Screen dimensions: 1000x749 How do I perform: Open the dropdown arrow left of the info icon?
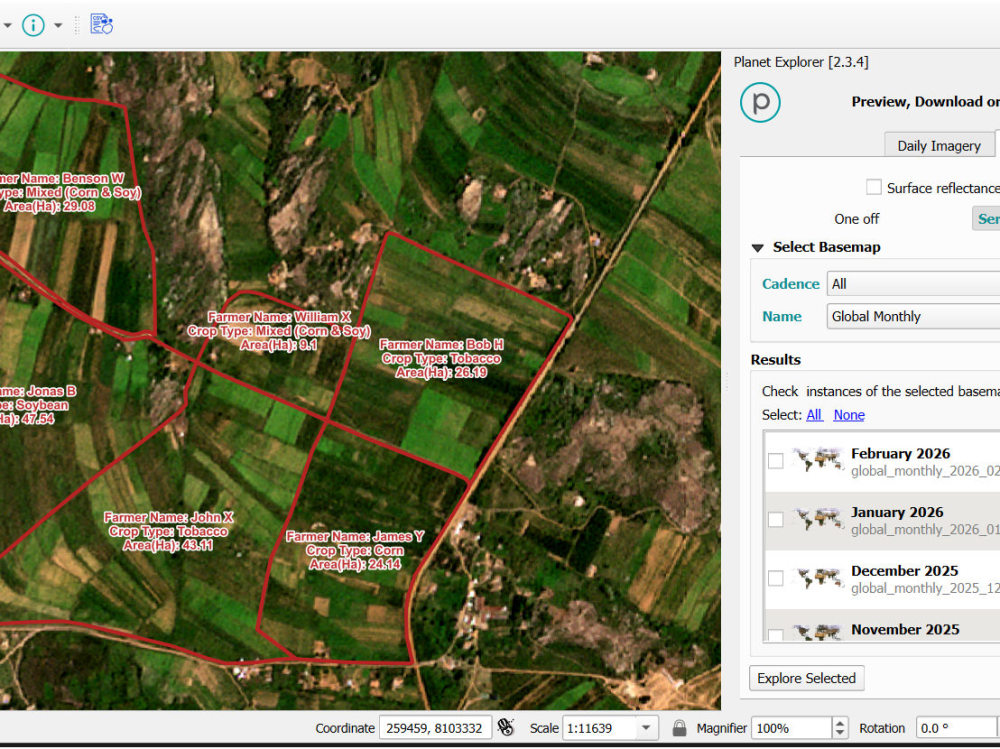7,26
